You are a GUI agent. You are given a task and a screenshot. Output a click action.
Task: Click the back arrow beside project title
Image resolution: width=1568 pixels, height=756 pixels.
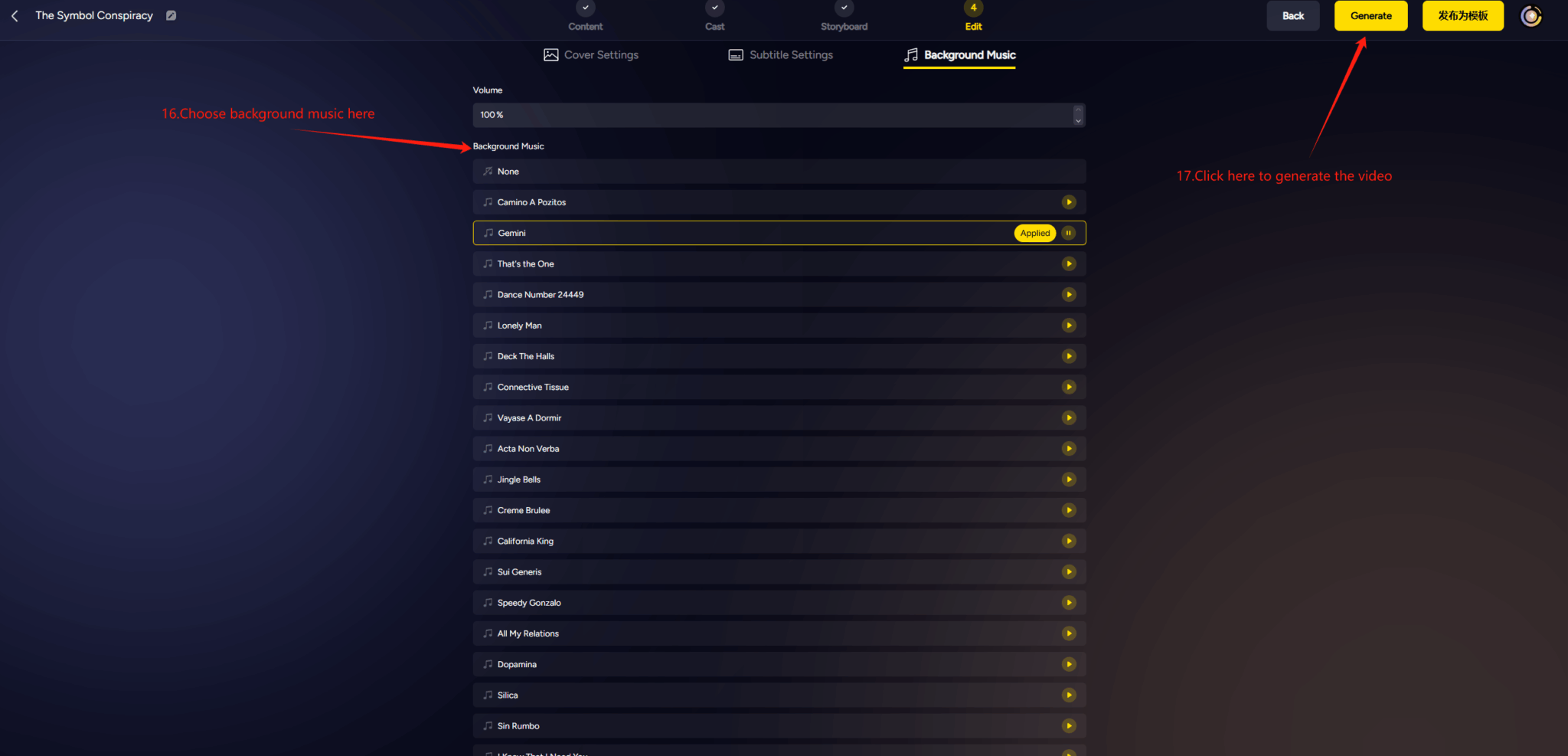(x=15, y=16)
